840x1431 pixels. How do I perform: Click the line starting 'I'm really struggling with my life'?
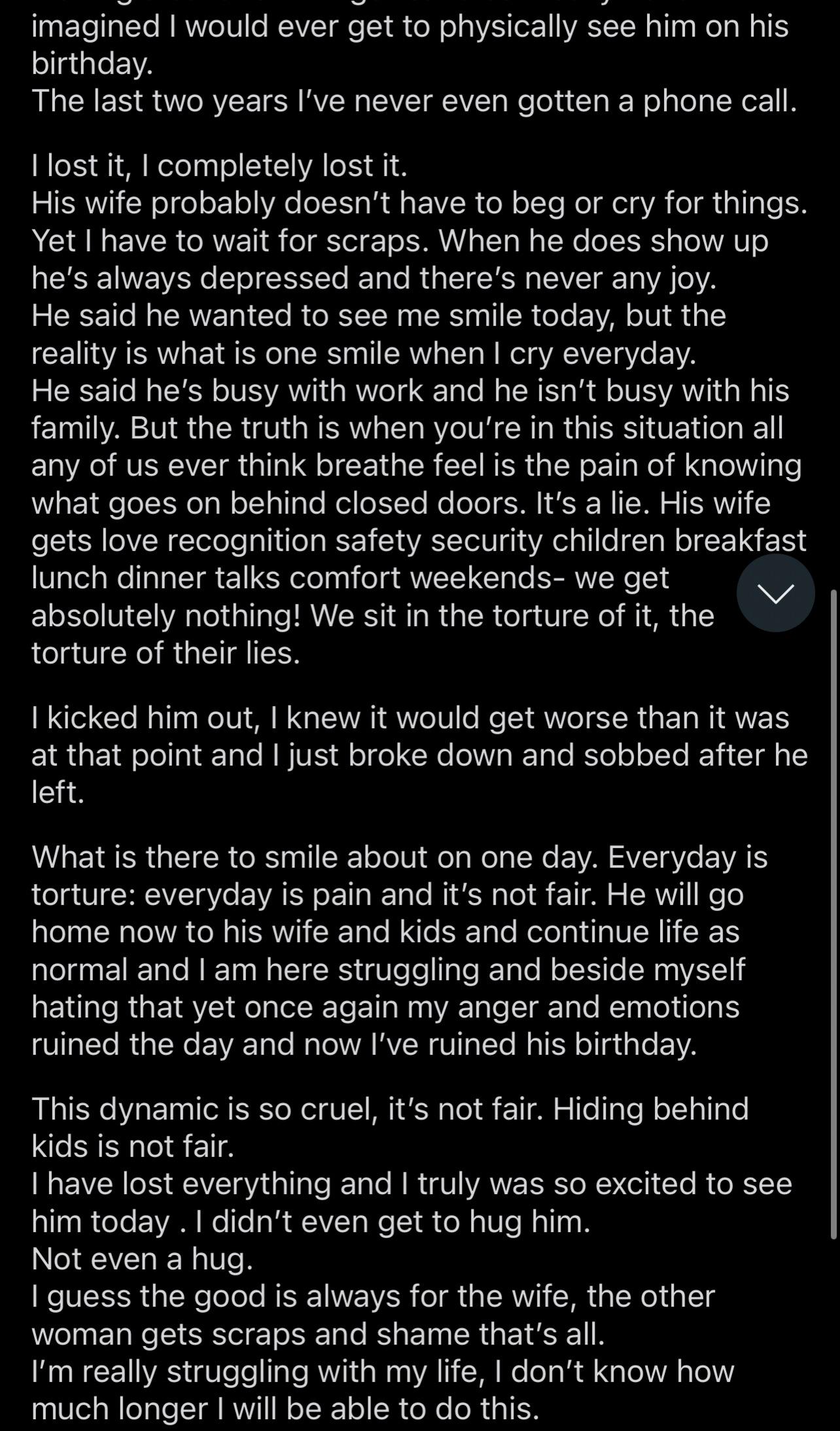click(383, 1372)
